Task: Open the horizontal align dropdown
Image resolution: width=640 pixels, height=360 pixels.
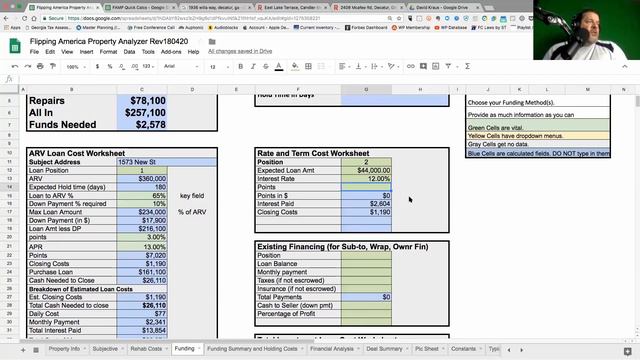Action: point(344,66)
